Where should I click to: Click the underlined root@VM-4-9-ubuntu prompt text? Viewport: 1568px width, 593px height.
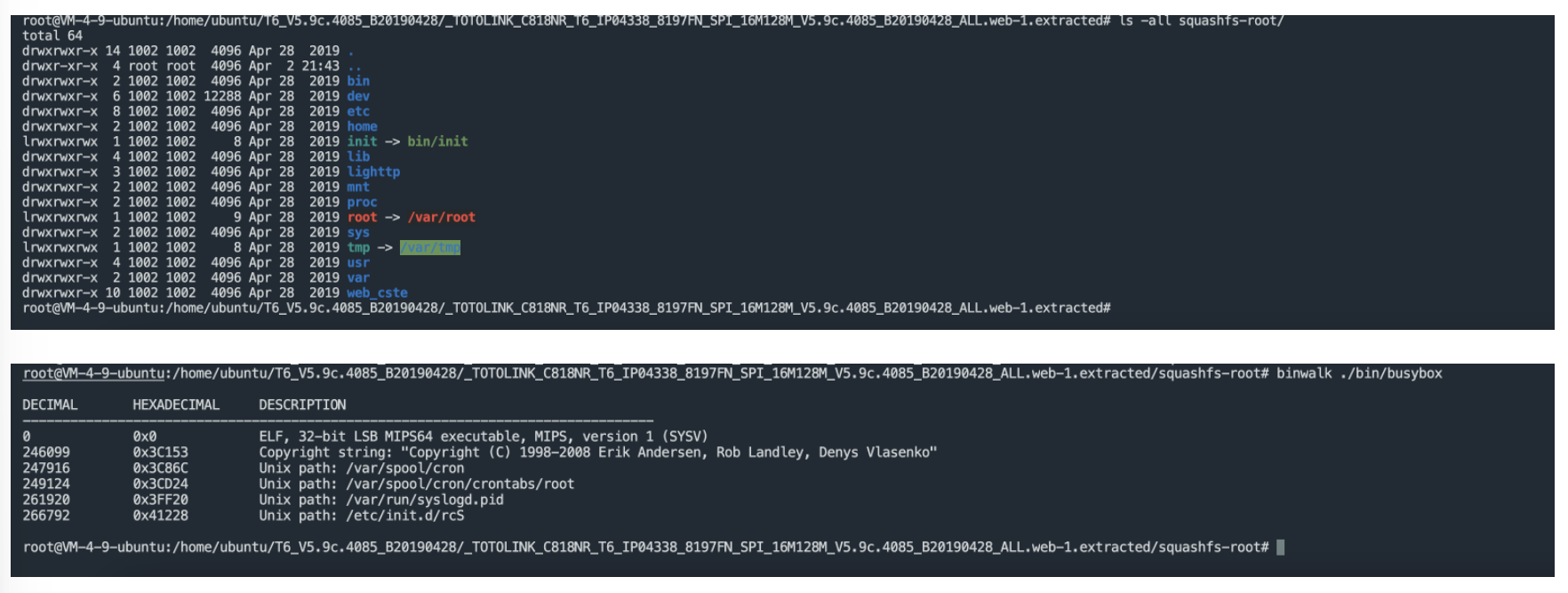(93, 373)
